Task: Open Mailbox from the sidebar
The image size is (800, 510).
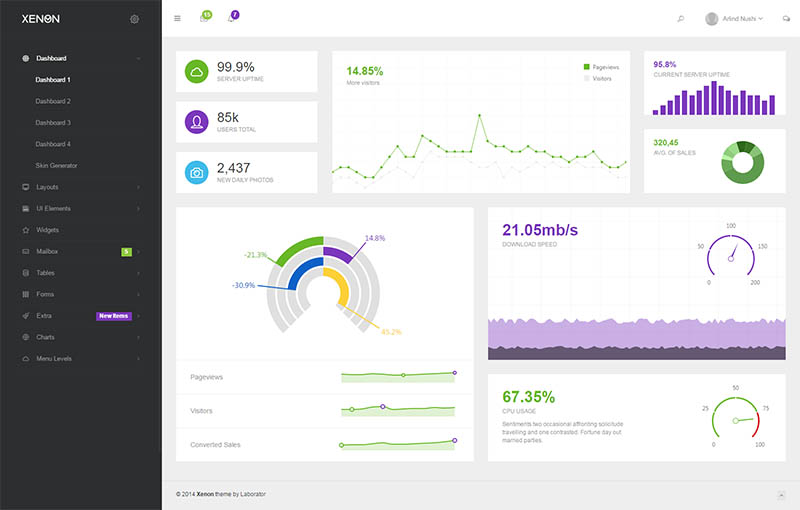Action: coord(47,251)
